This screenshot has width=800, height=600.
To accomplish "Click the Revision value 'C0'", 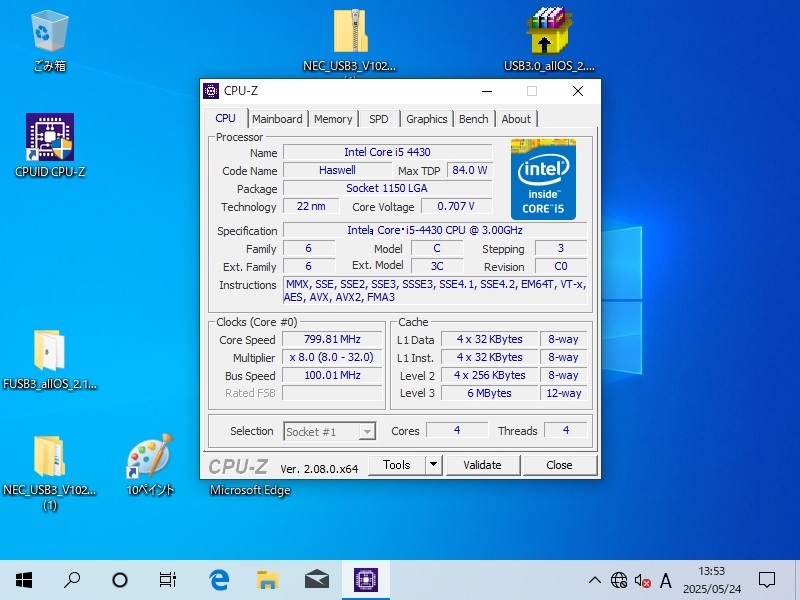I will coord(561,266).
